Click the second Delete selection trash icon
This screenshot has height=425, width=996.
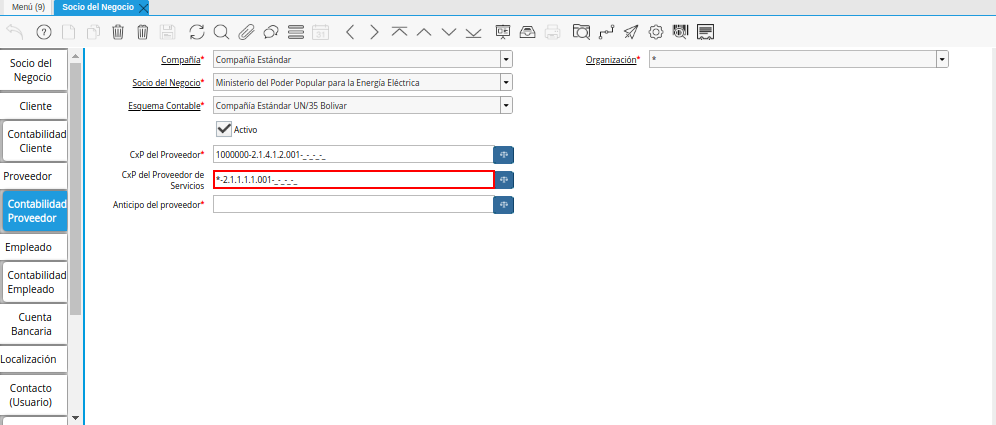click(143, 32)
